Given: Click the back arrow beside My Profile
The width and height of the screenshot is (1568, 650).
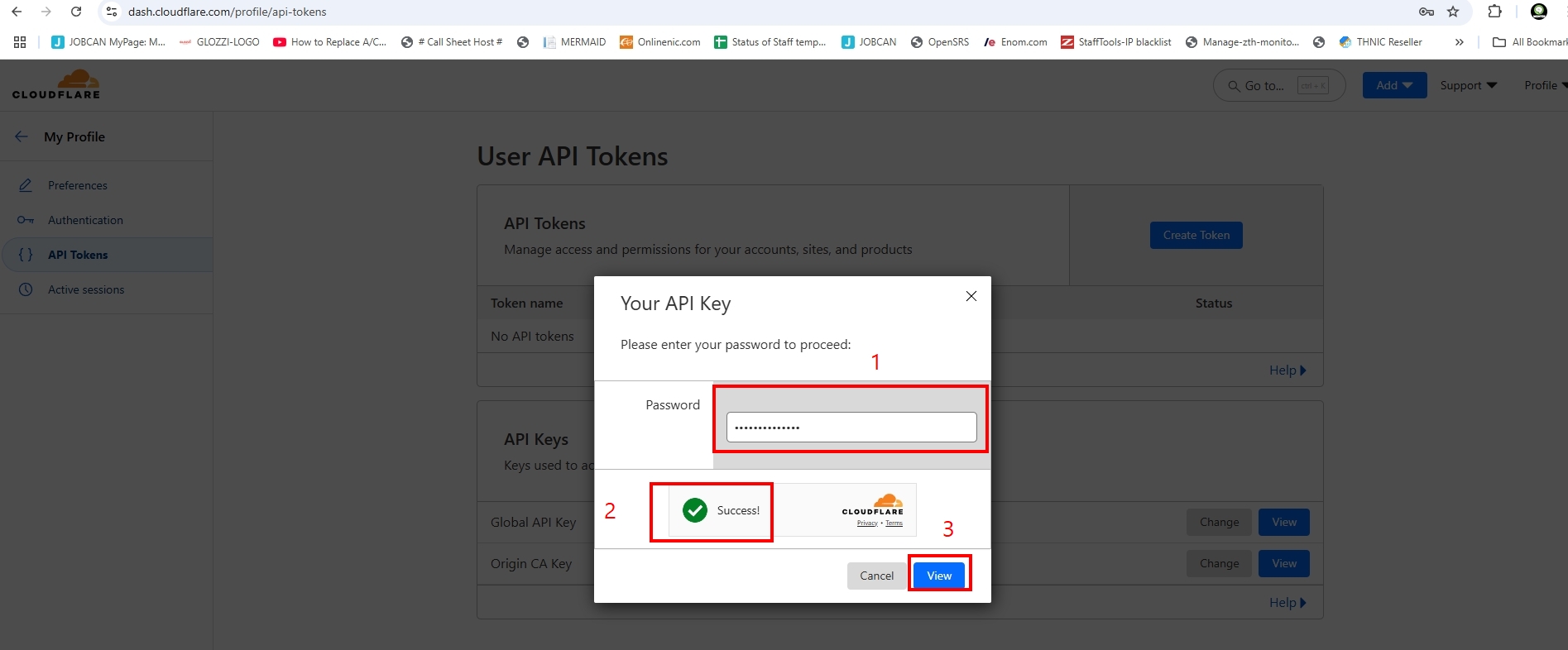Looking at the screenshot, I should click(x=22, y=136).
